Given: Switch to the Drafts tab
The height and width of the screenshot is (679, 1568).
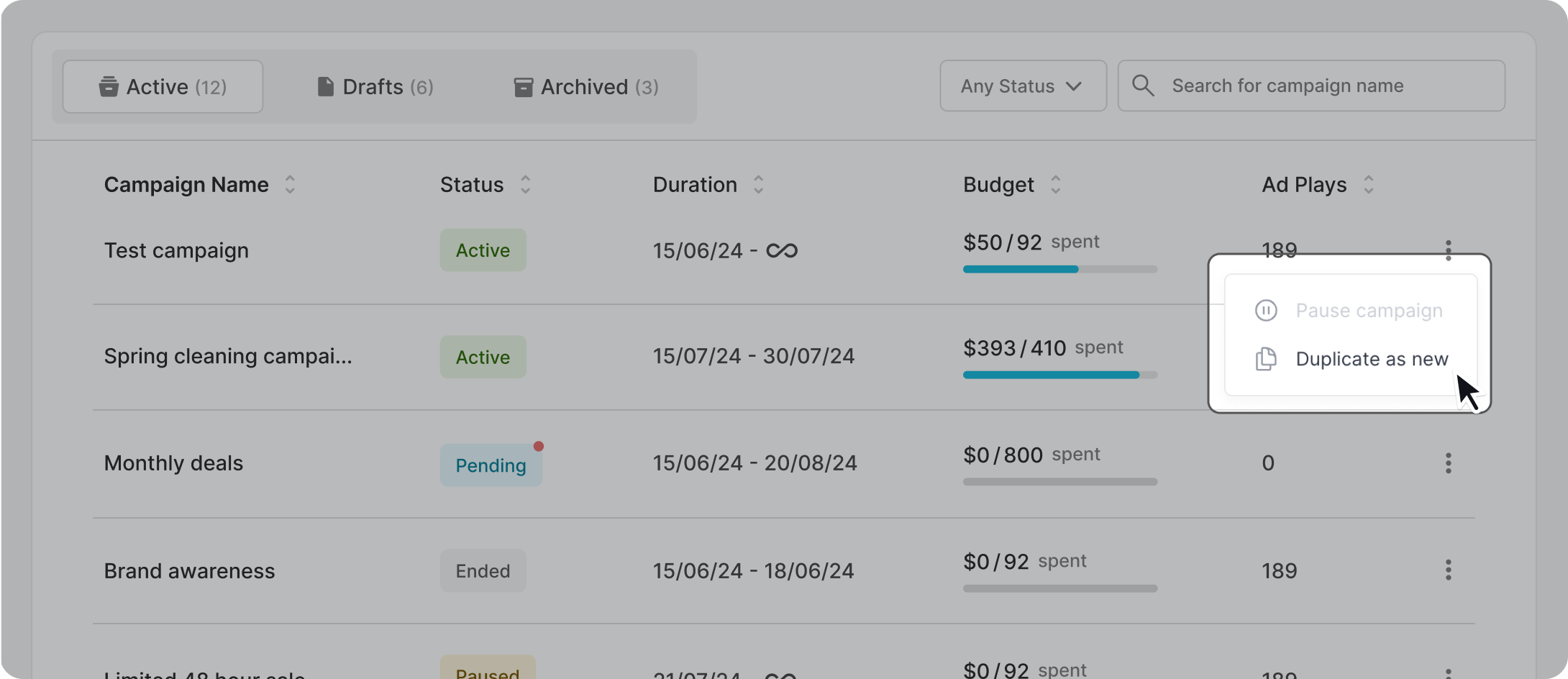Looking at the screenshot, I should tap(375, 87).
